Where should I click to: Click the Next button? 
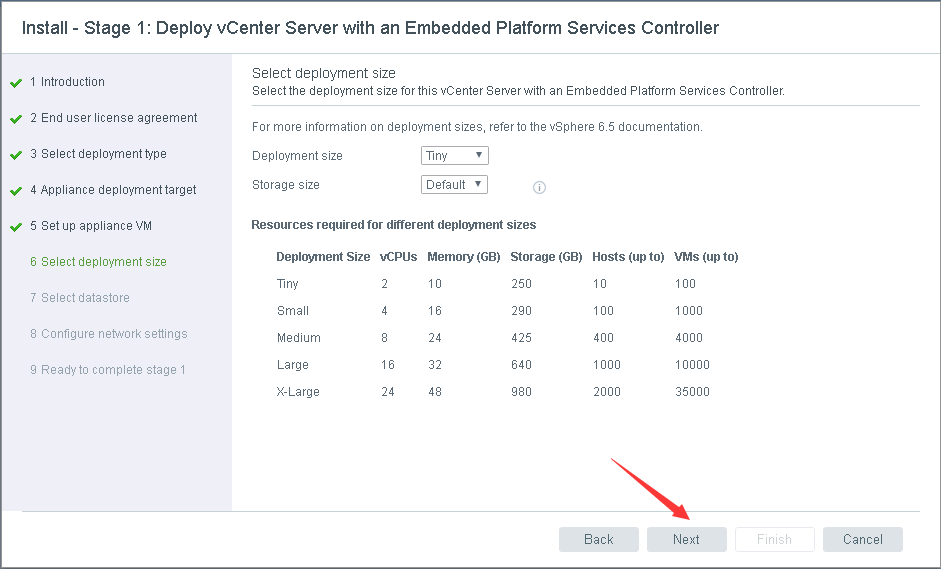point(687,540)
